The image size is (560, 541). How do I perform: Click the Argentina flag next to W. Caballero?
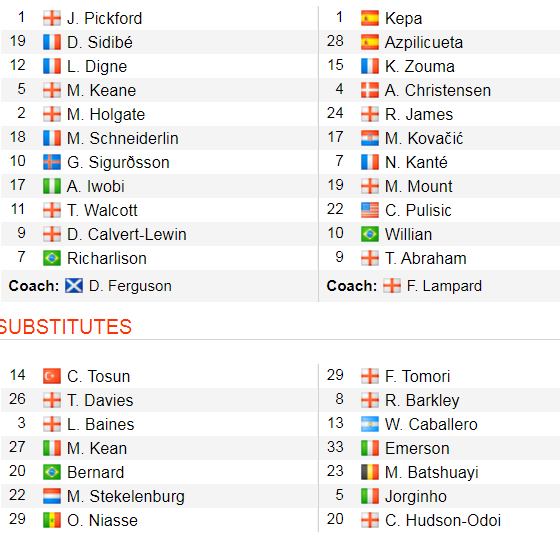coord(370,424)
